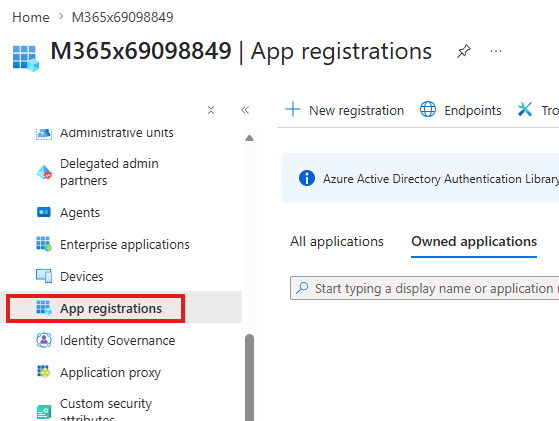The width and height of the screenshot is (559, 421).
Task: Clear the sidebar search with X icon
Action: pyautogui.click(x=211, y=110)
